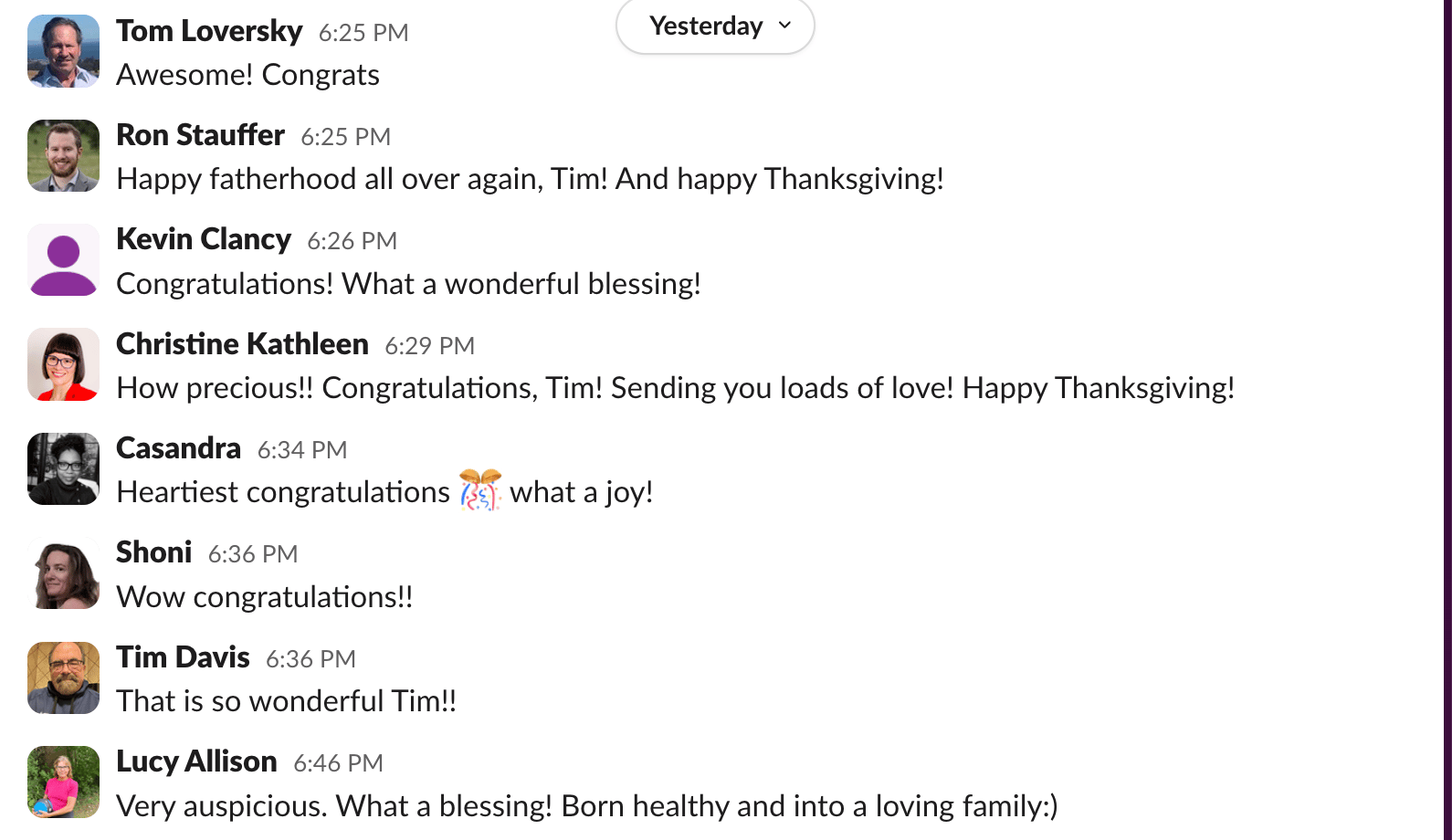
Task: Click the Ron Stauffer sender name
Action: [x=200, y=135]
